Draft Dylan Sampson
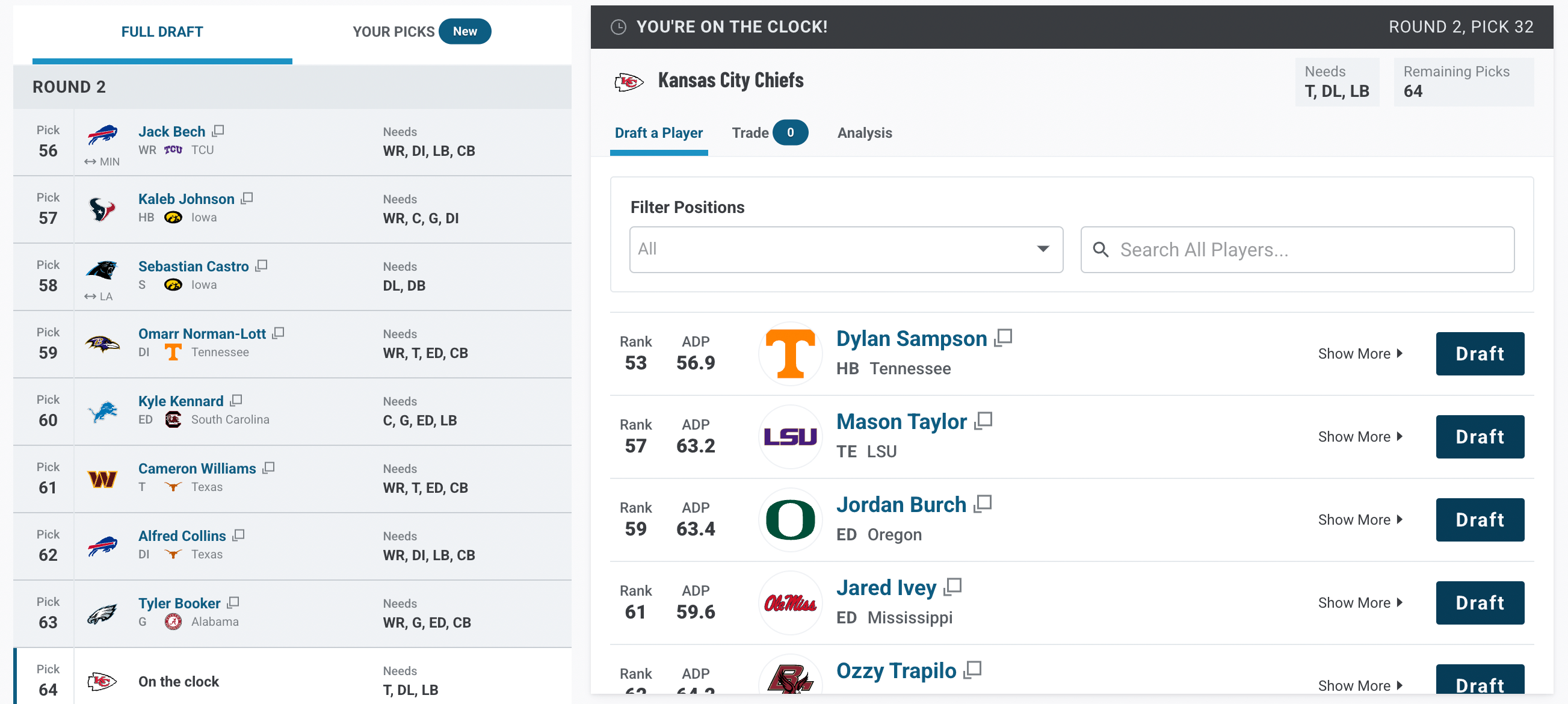 tap(1480, 354)
